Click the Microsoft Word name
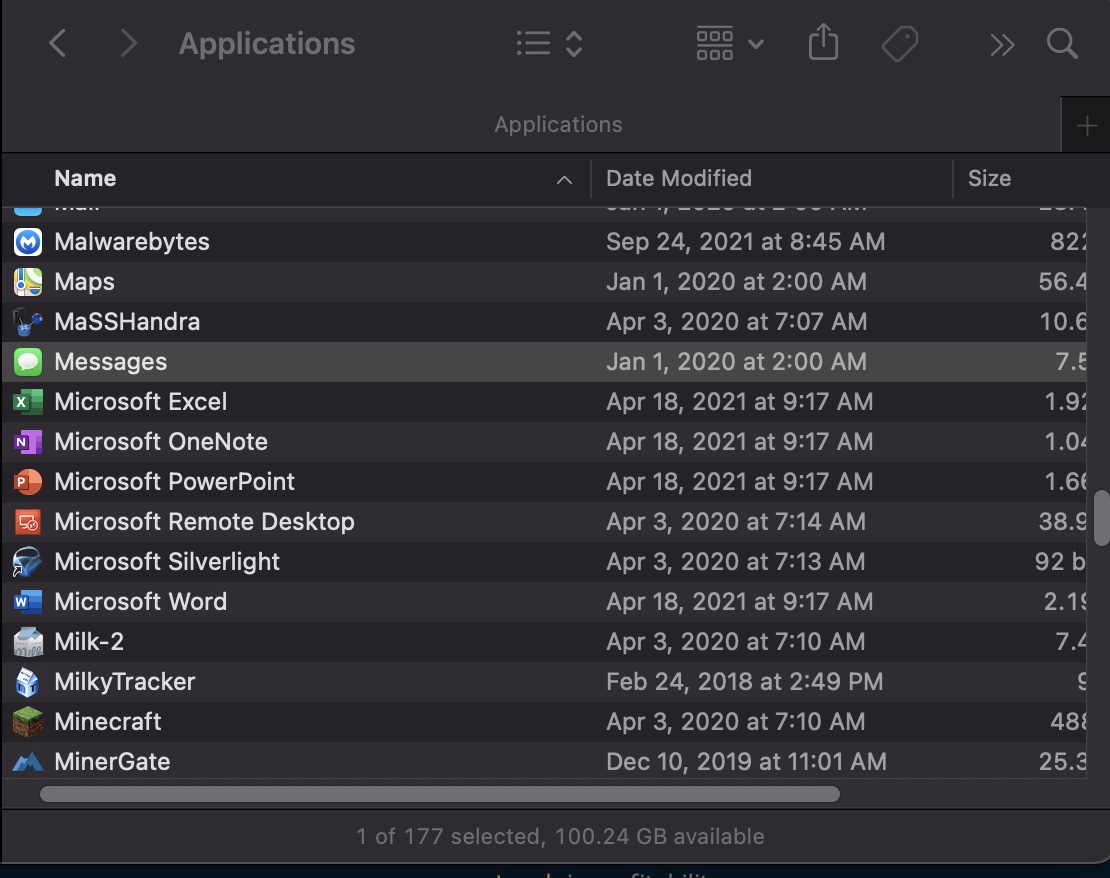The height and width of the screenshot is (878, 1110). 141,602
